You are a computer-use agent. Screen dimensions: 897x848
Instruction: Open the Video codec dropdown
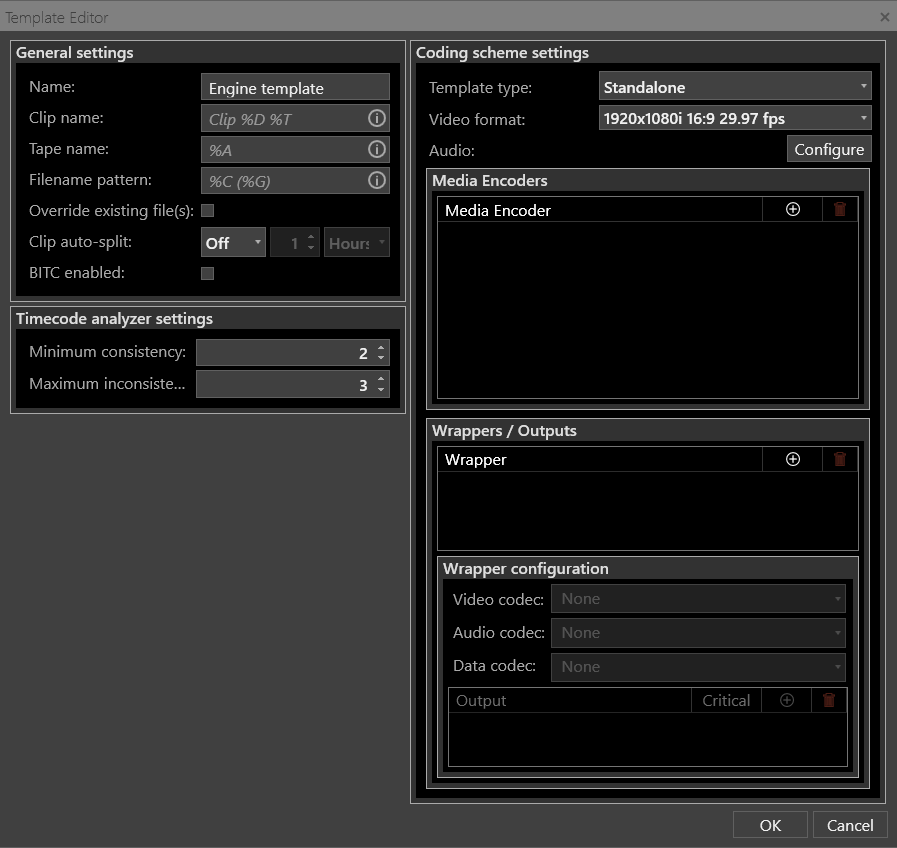[698, 599]
